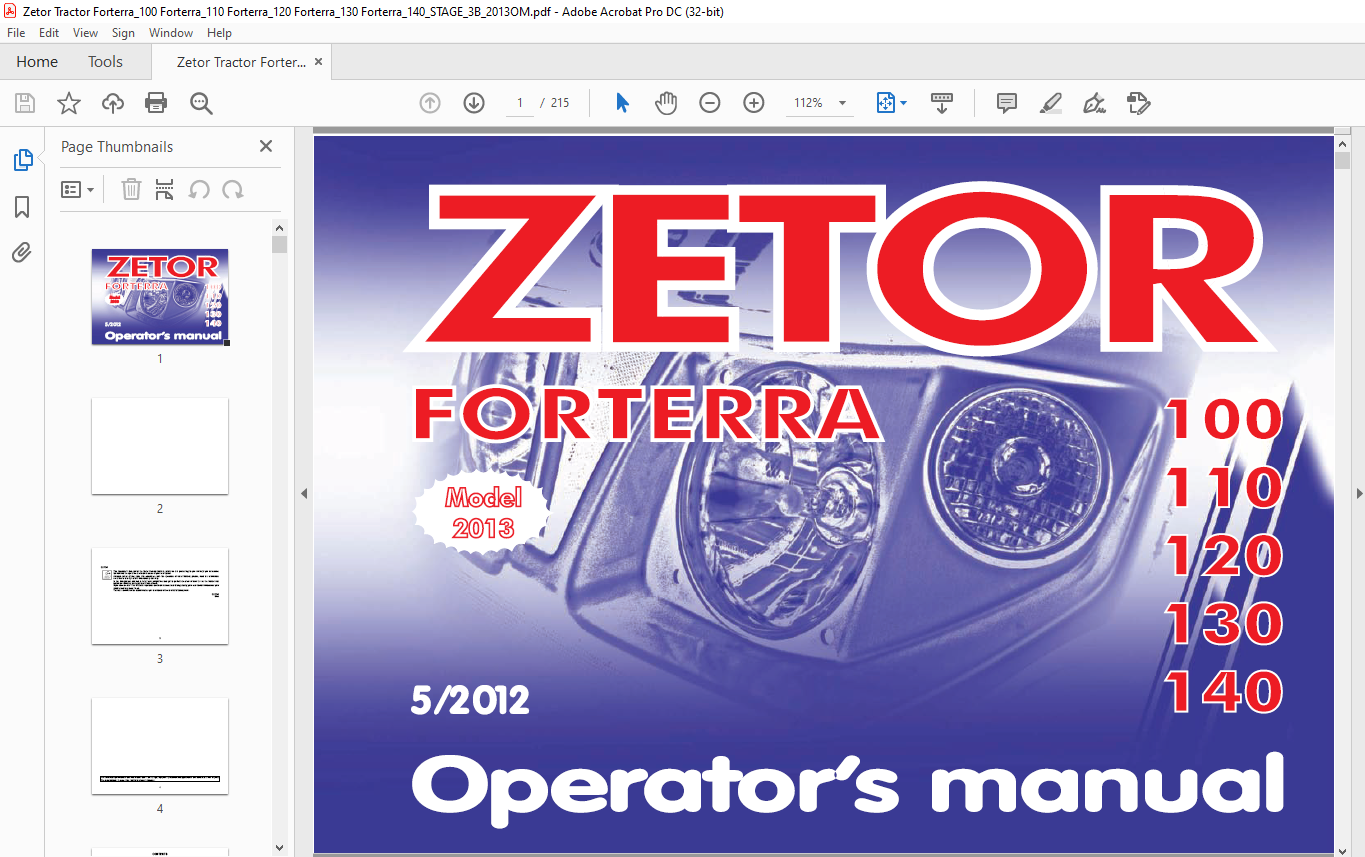Image resolution: width=1365 pixels, height=857 pixels.
Task: Click the print pages thumbnail tool icon
Action: [165, 189]
